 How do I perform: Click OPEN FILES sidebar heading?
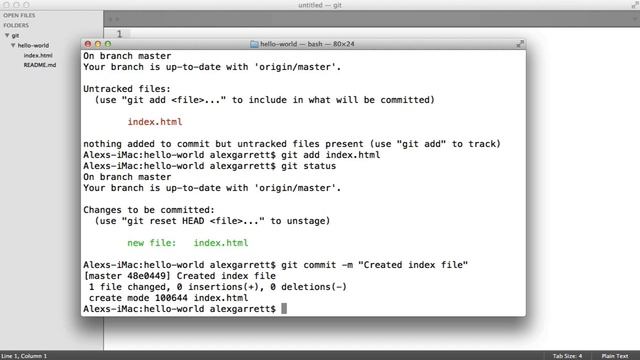(x=19, y=16)
